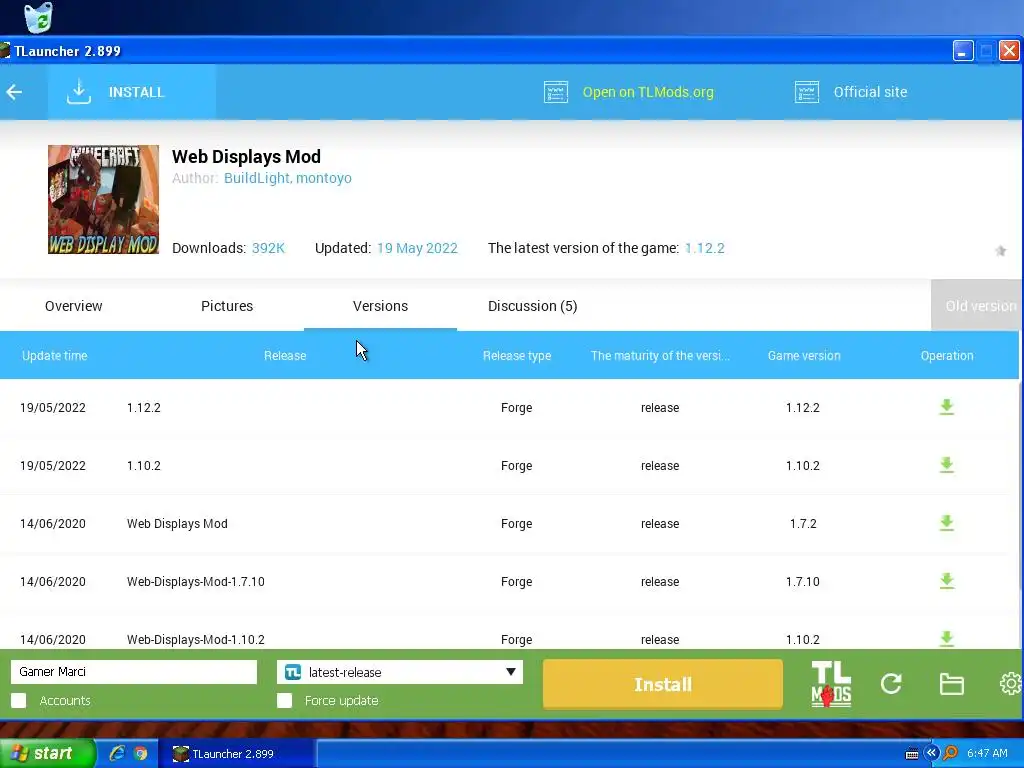The width and height of the screenshot is (1024, 768).
Task: Switch to the Overview tab
Action: pyautogui.click(x=73, y=306)
